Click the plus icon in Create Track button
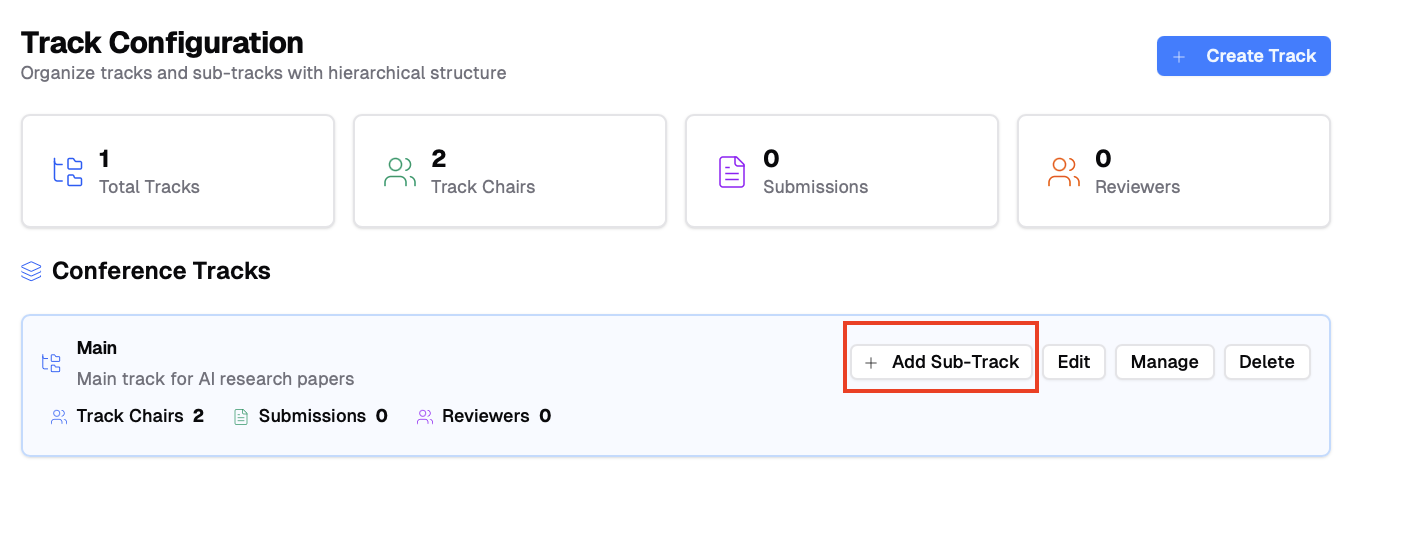1406x534 pixels. [1179, 57]
